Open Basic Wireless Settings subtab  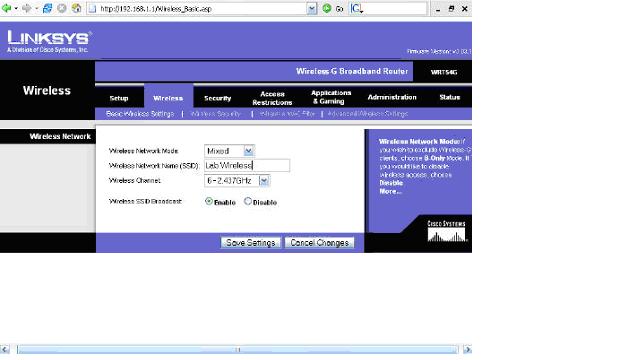click(140, 114)
